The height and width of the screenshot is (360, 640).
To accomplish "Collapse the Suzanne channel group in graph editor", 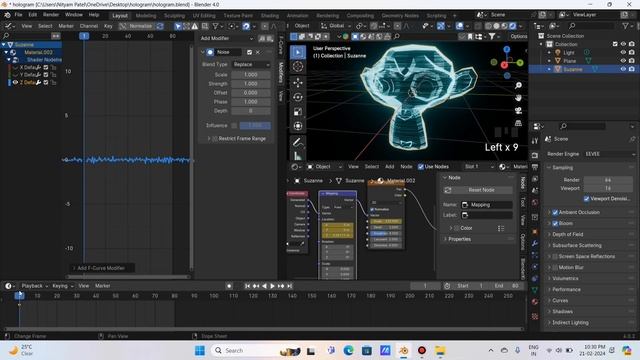I will pos(4,44).
